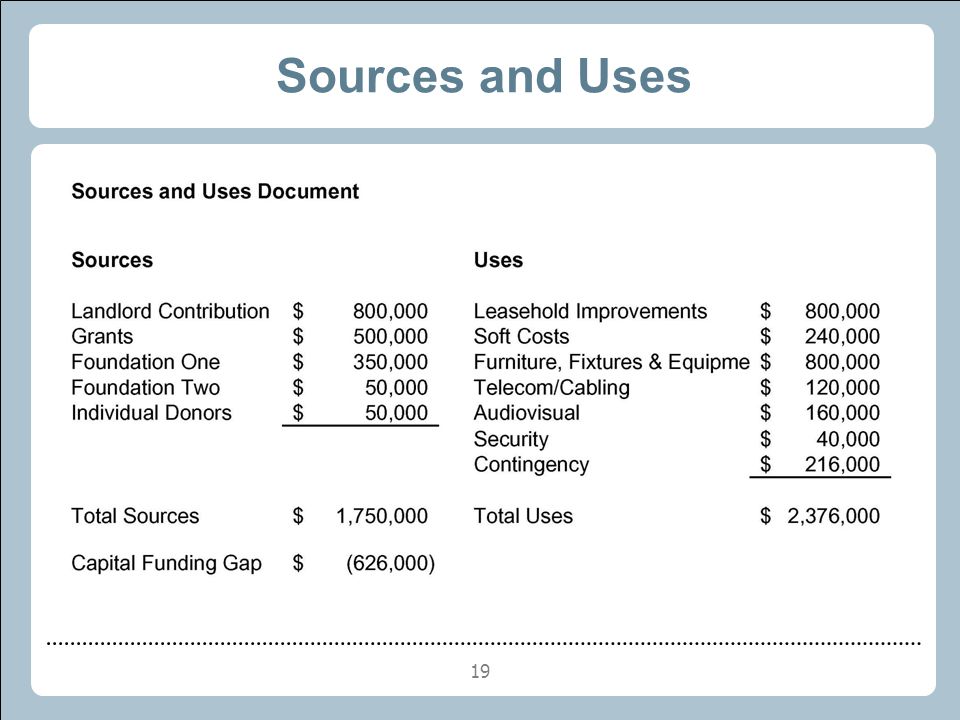Click the Uses column header
The width and height of the screenshot is (960, 720).
(498, 260)
